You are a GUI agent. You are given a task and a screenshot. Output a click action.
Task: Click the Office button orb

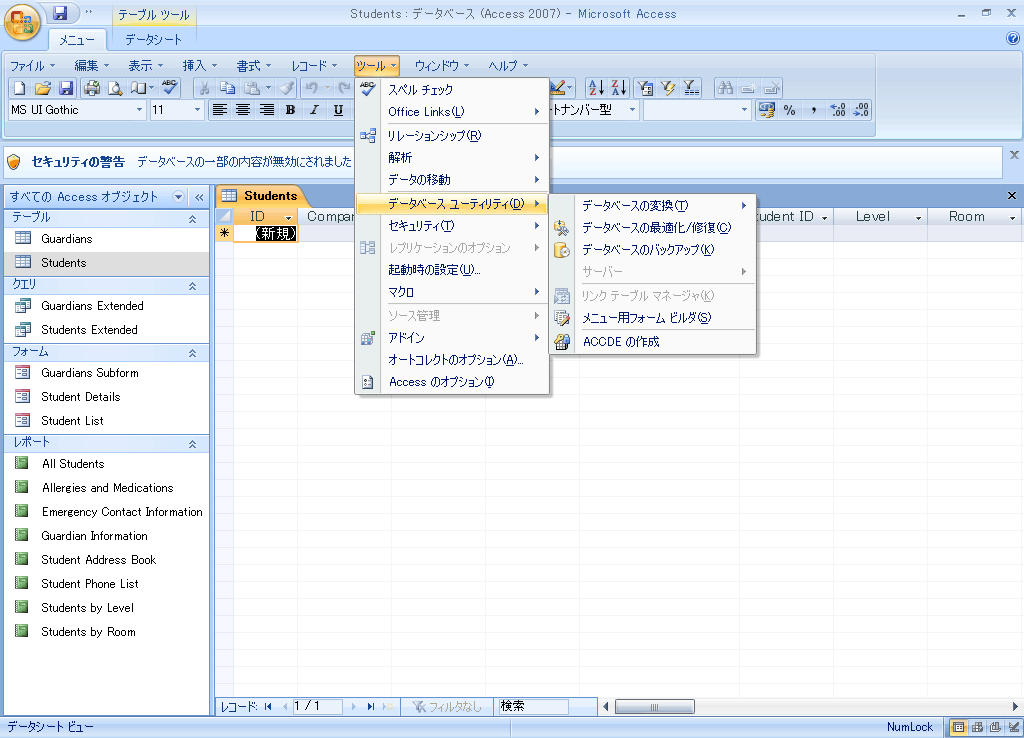click(x=22, y=24)
